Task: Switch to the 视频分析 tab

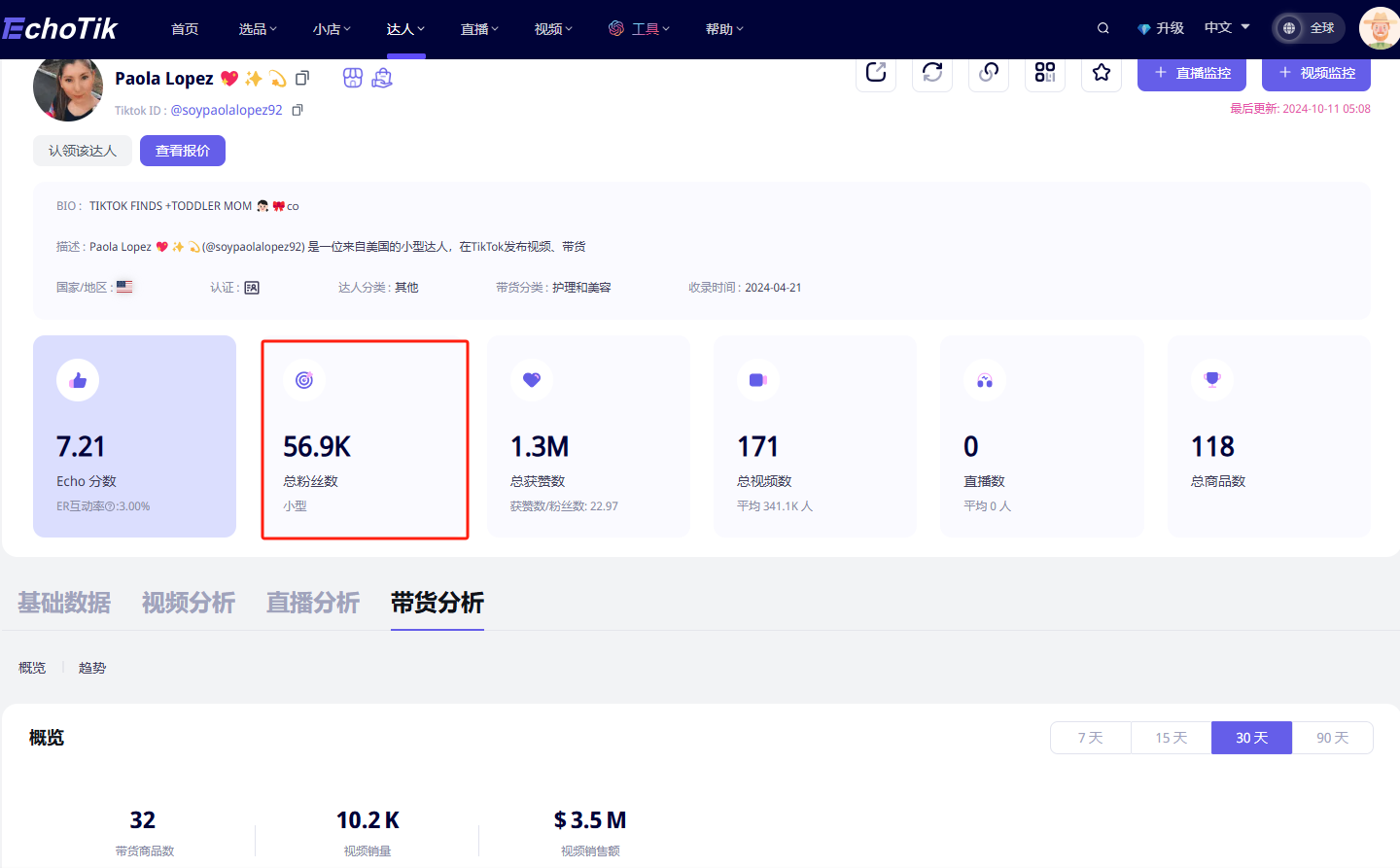Action: click(189, 603)
